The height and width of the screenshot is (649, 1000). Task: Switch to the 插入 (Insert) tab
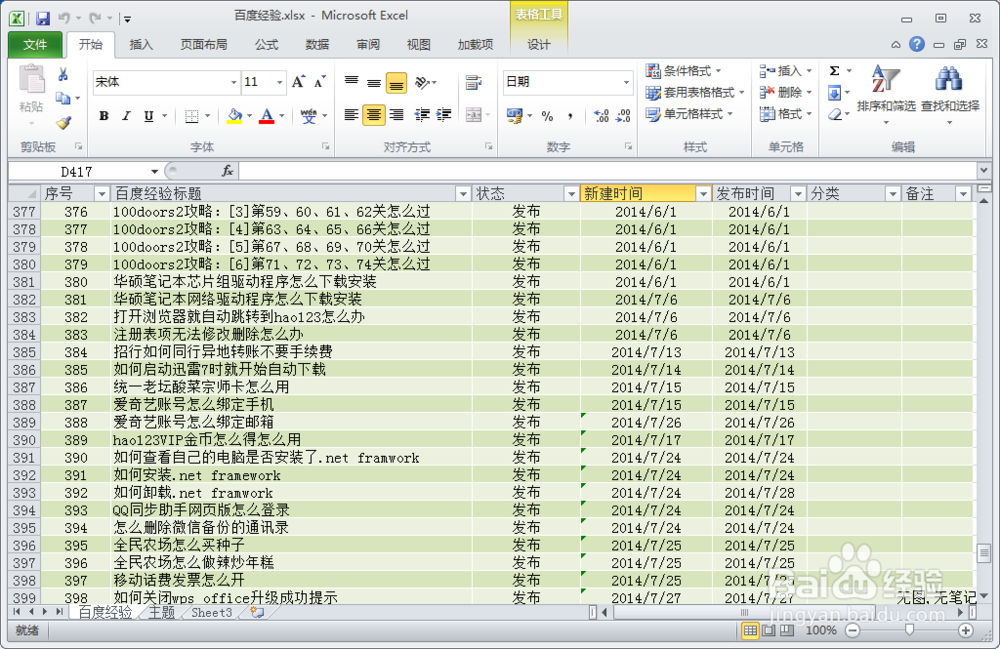tap(141, 45)
